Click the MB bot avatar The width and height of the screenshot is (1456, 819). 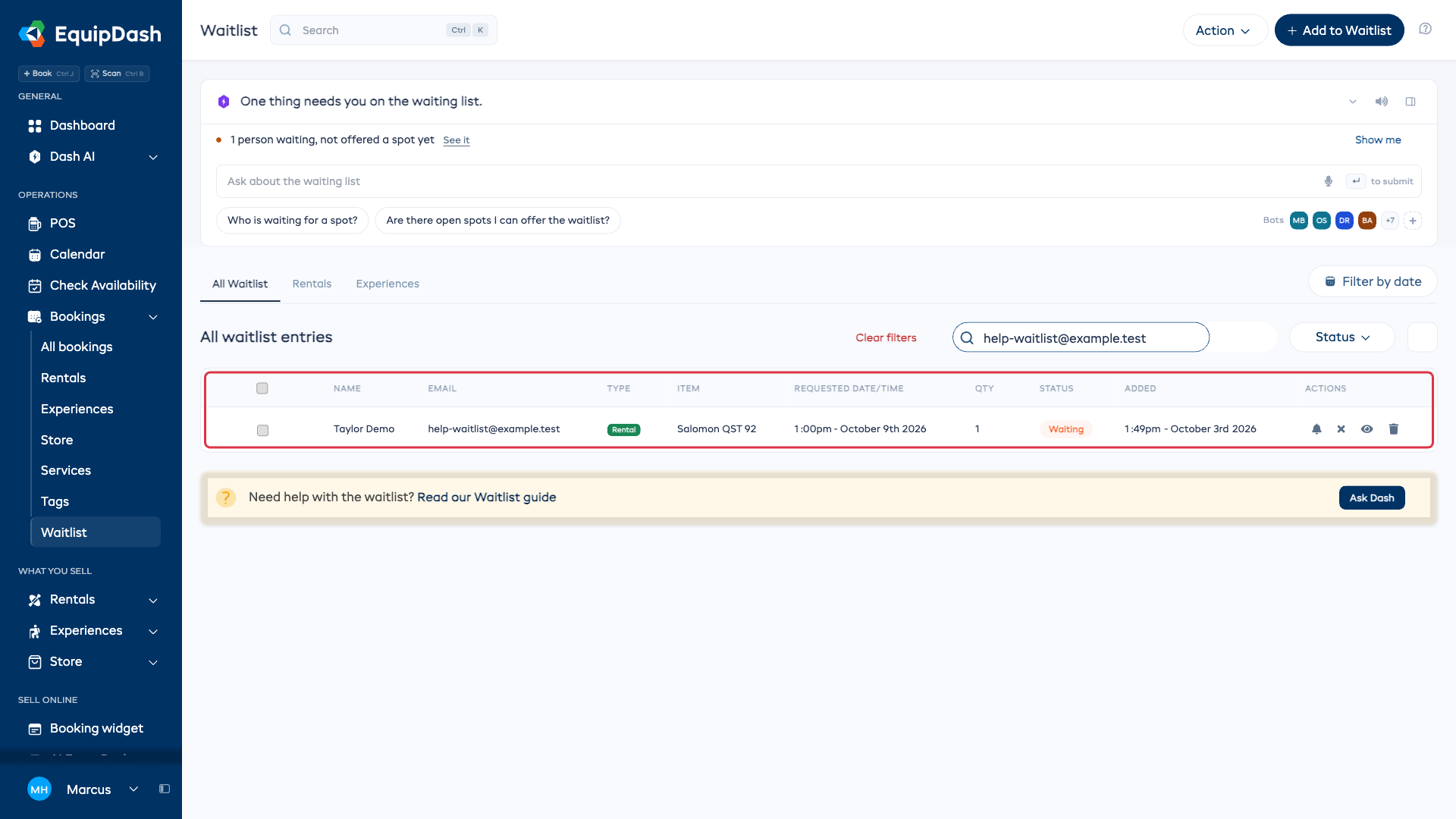coord(1299,221)
